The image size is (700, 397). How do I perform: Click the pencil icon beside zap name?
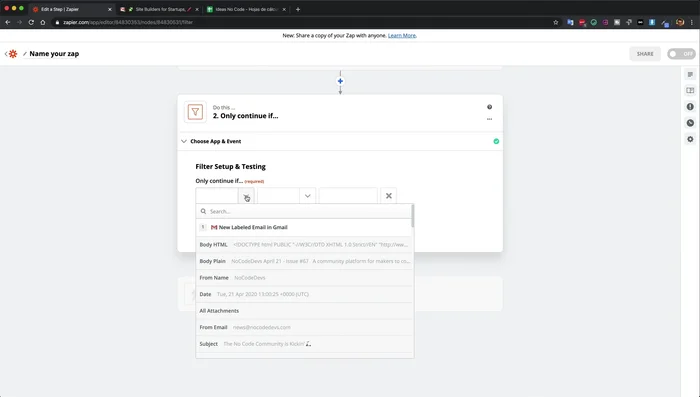tap(25, 54)
